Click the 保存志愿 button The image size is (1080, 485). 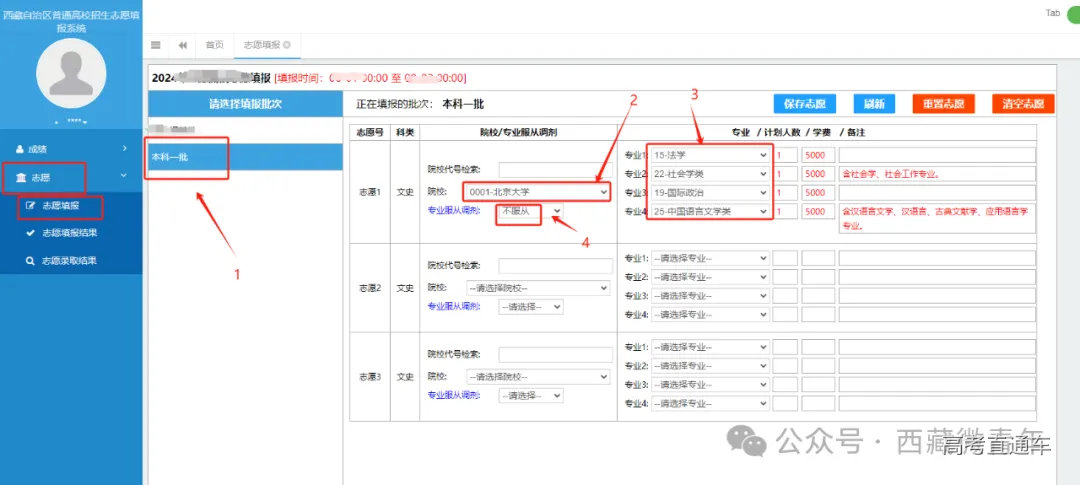(x=803, y=104)
